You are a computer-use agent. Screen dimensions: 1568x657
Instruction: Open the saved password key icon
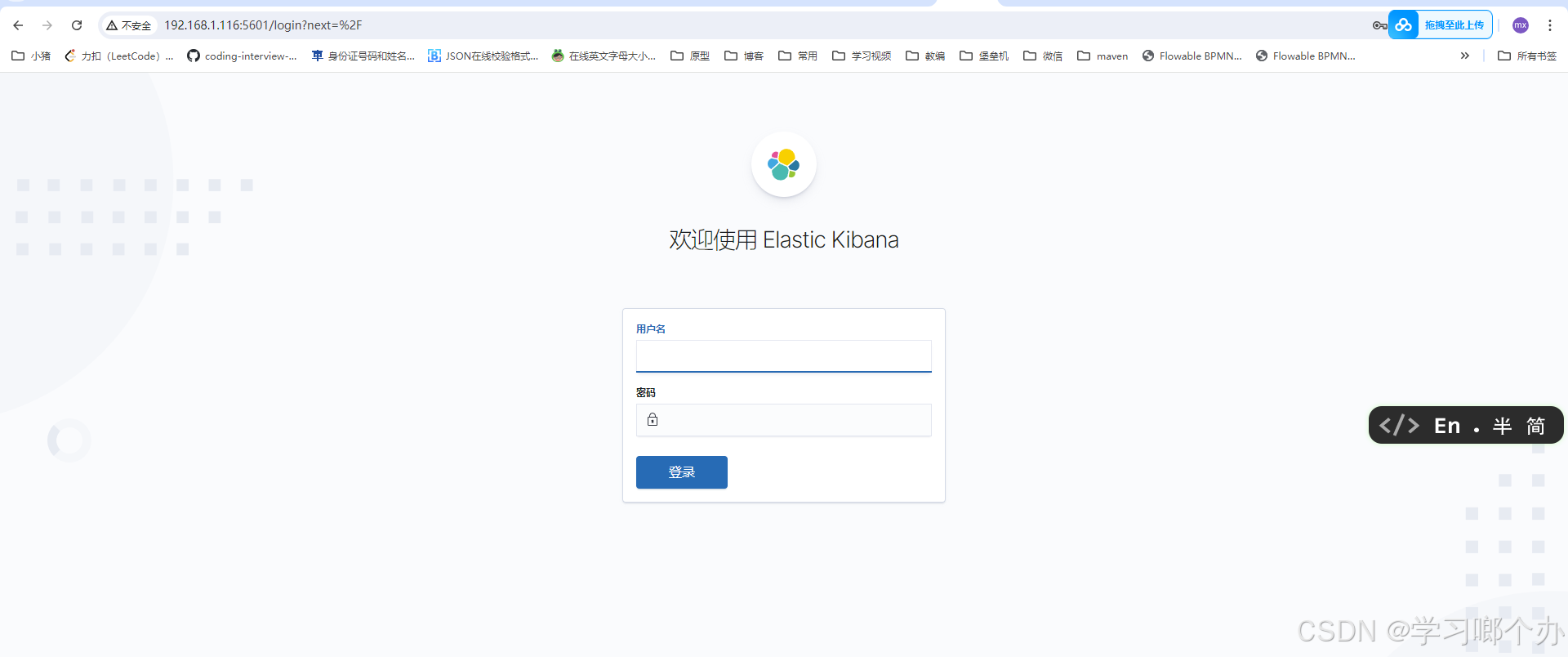1379,25
